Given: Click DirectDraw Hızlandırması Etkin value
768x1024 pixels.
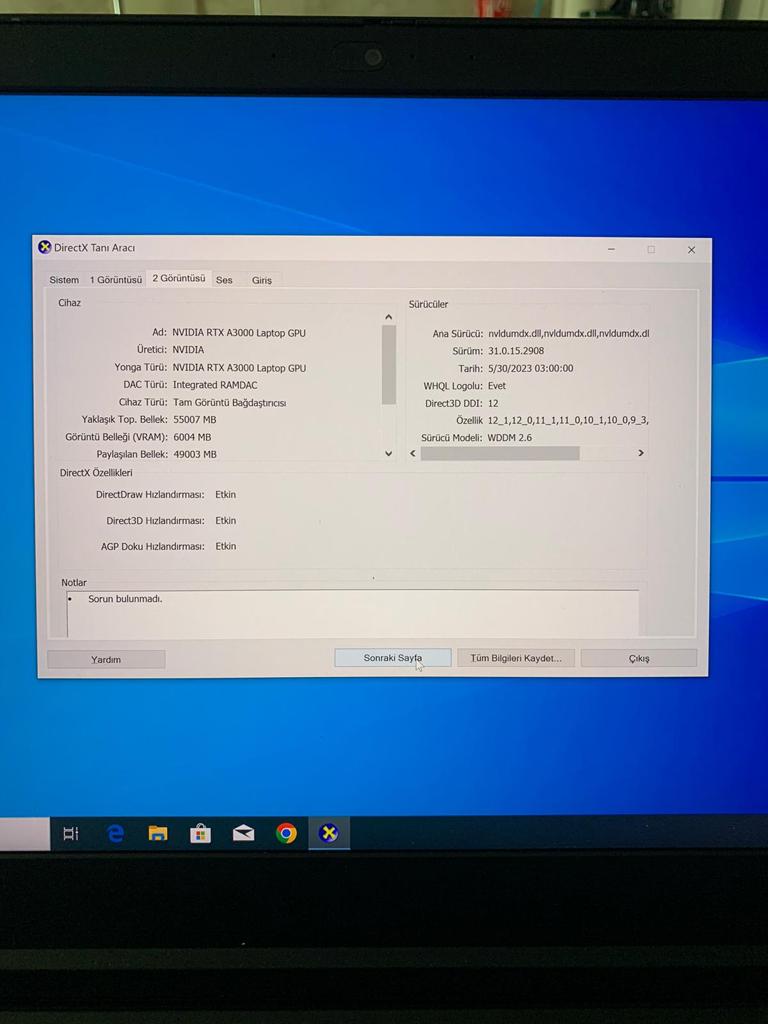Looking at the screenshot, I should point(226,494).
